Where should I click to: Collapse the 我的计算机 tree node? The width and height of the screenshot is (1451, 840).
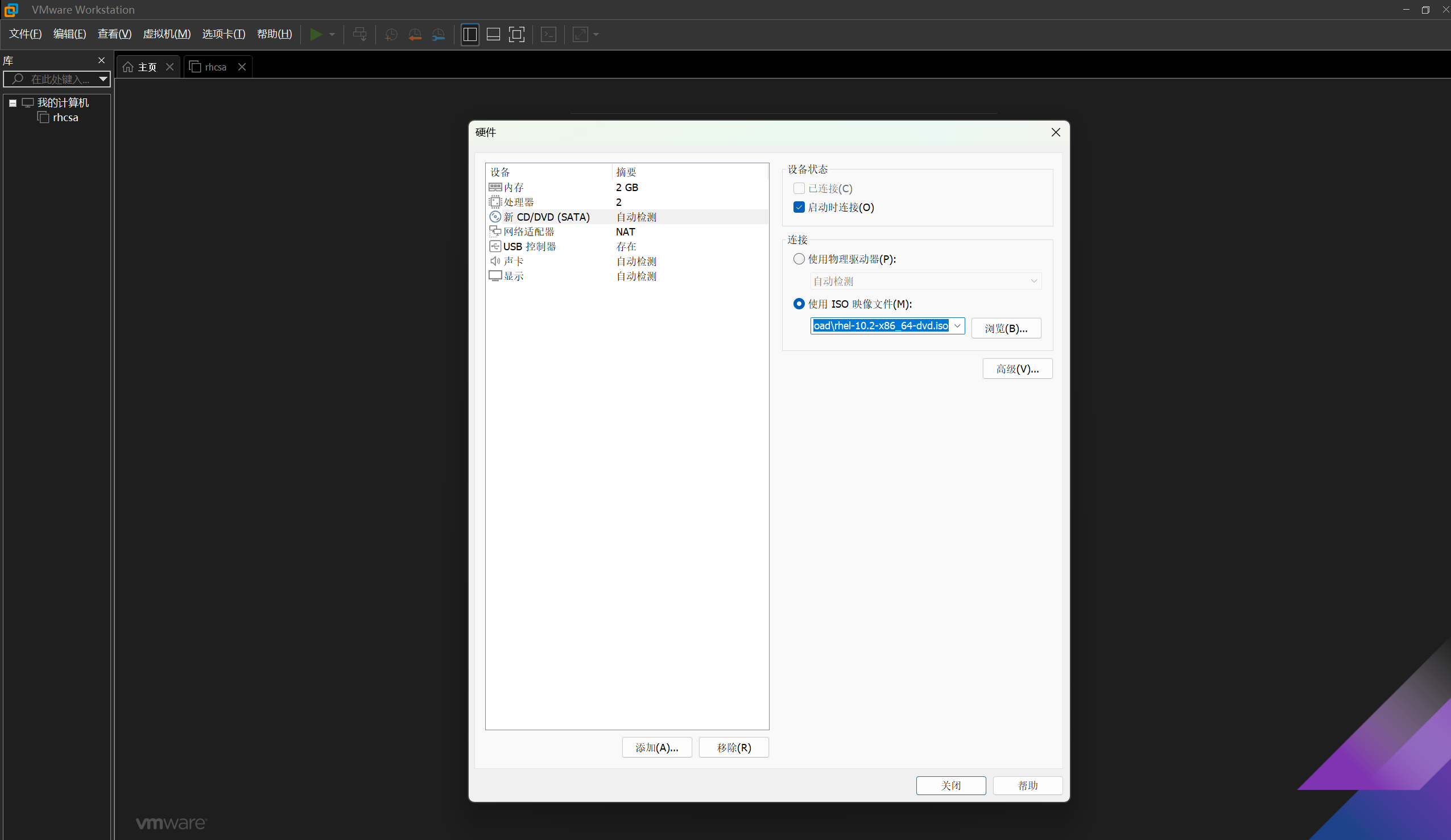point(13,103)
